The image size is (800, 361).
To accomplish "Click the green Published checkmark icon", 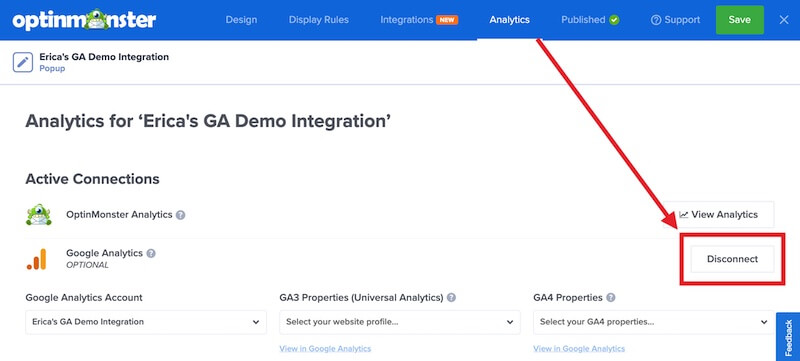I will point(614,20).
